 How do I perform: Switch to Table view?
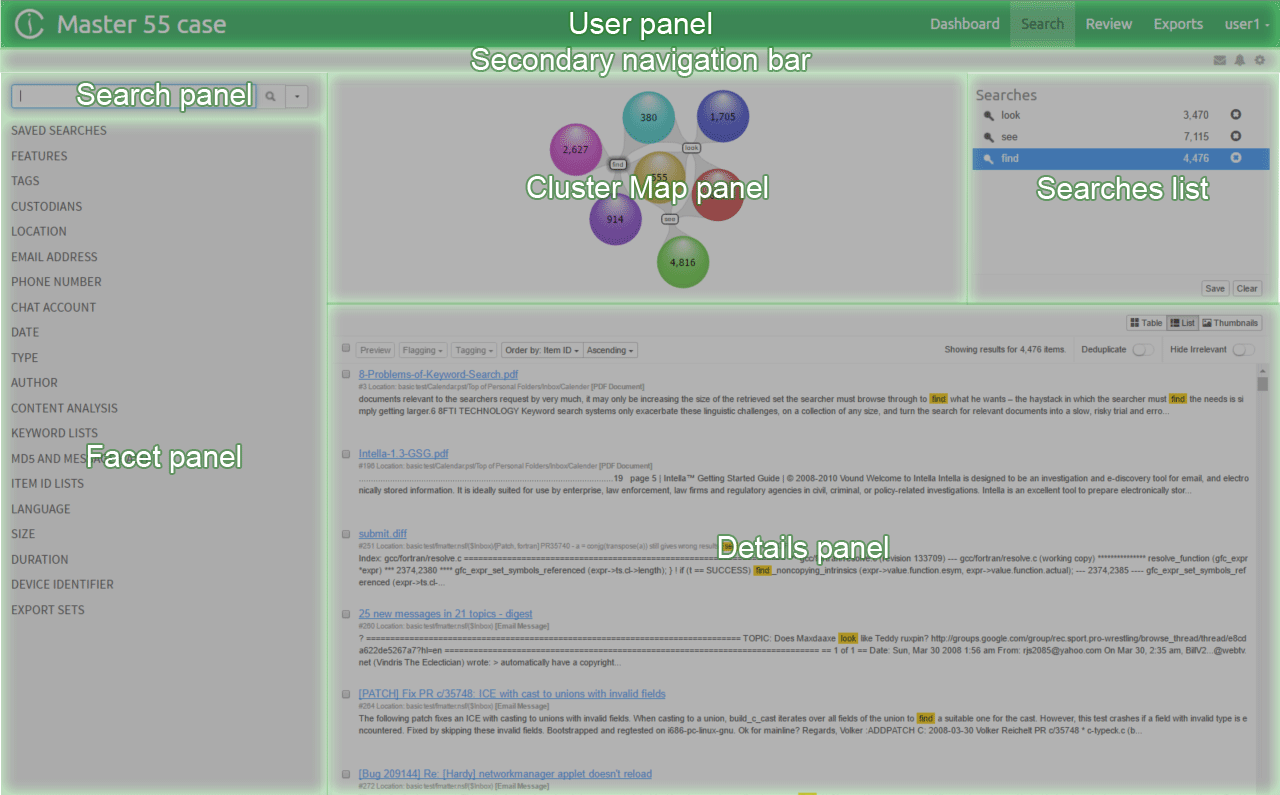tap(1144, 322)
